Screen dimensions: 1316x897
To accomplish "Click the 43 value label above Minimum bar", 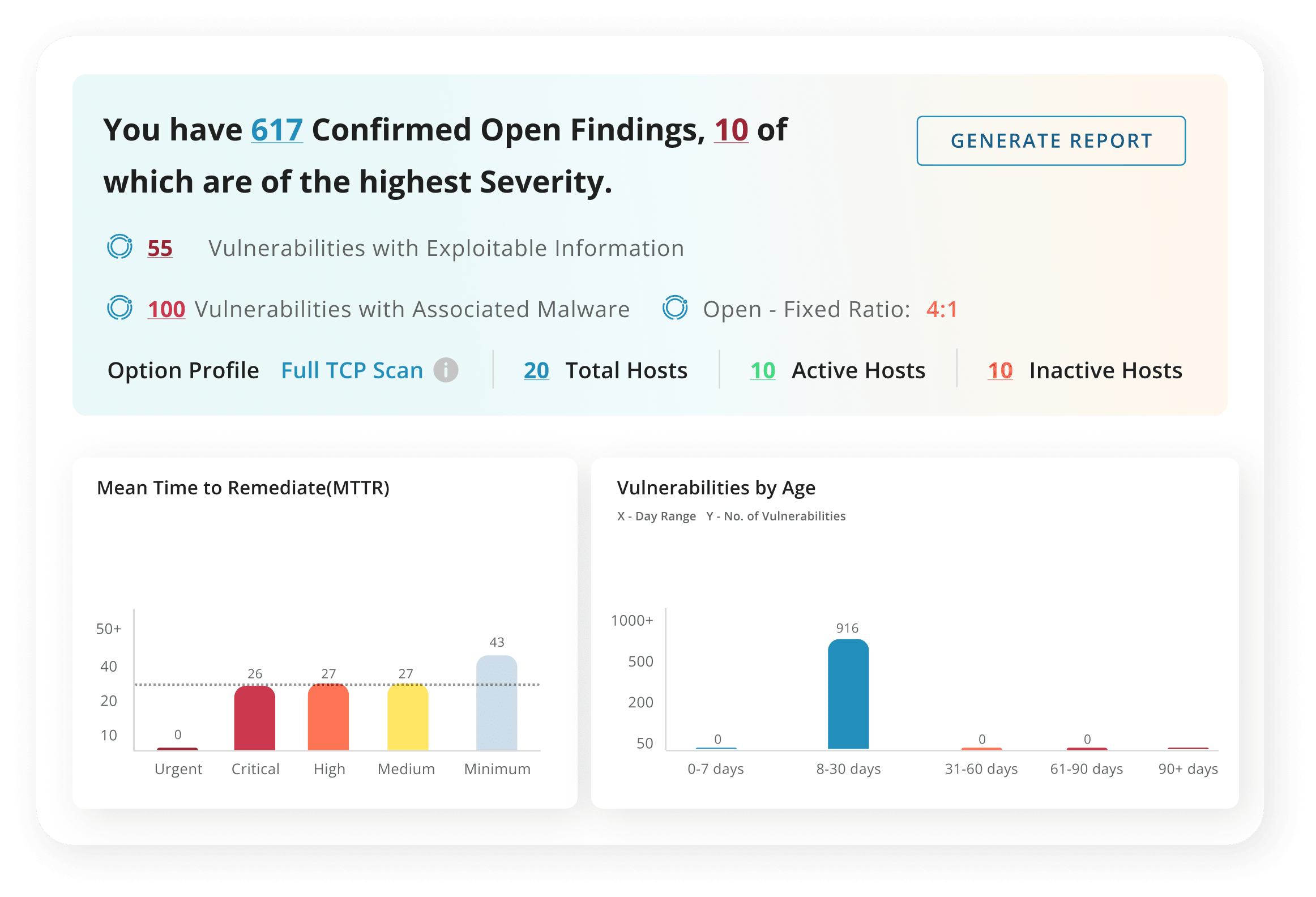I will (x=497, y=642).
